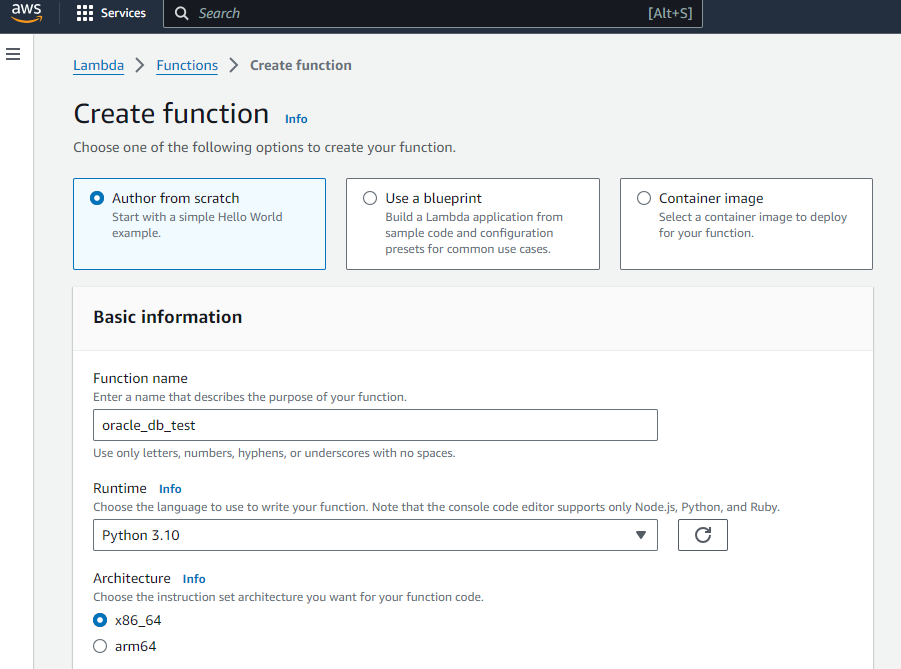Click the Function name input field
901x669 pixels.
[x=375, y=425]
